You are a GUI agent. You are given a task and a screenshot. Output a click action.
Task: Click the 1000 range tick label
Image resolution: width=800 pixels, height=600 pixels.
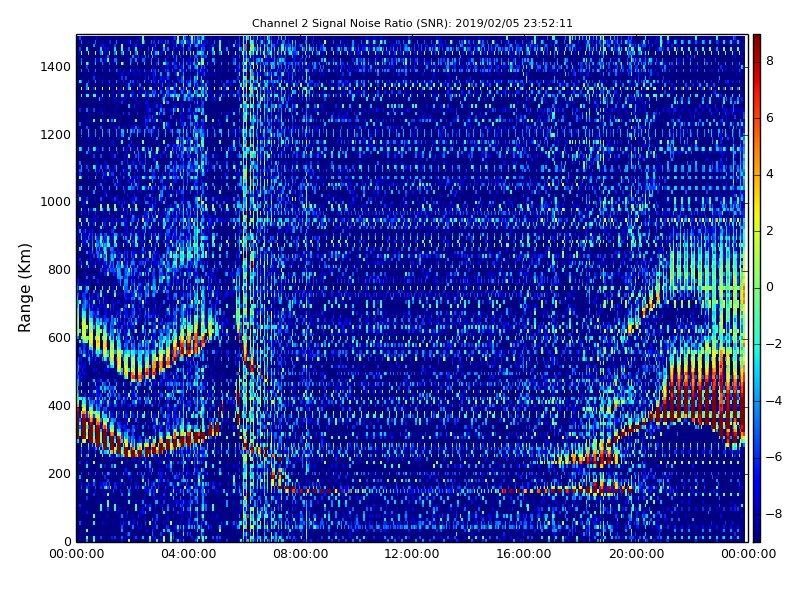click(x=56, y=202)
